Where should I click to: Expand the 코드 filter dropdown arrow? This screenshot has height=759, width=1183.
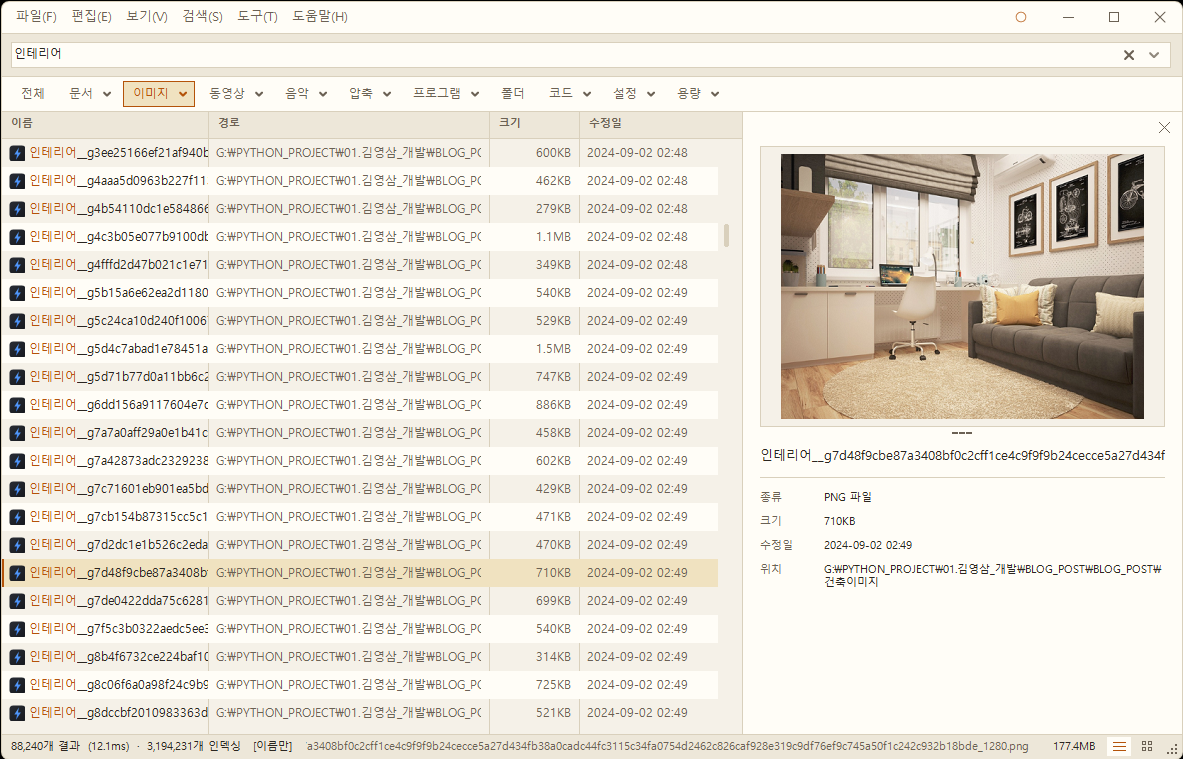pyautogui.click(x=587, y=94)
